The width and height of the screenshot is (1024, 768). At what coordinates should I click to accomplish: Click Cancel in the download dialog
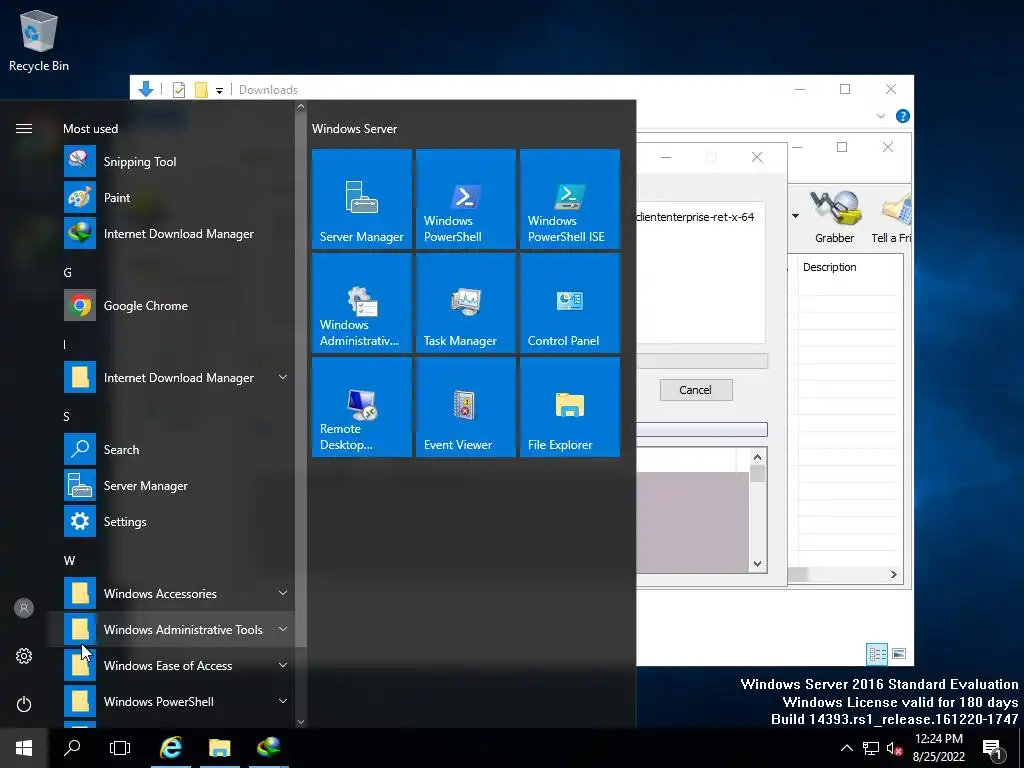coord(696,390)
